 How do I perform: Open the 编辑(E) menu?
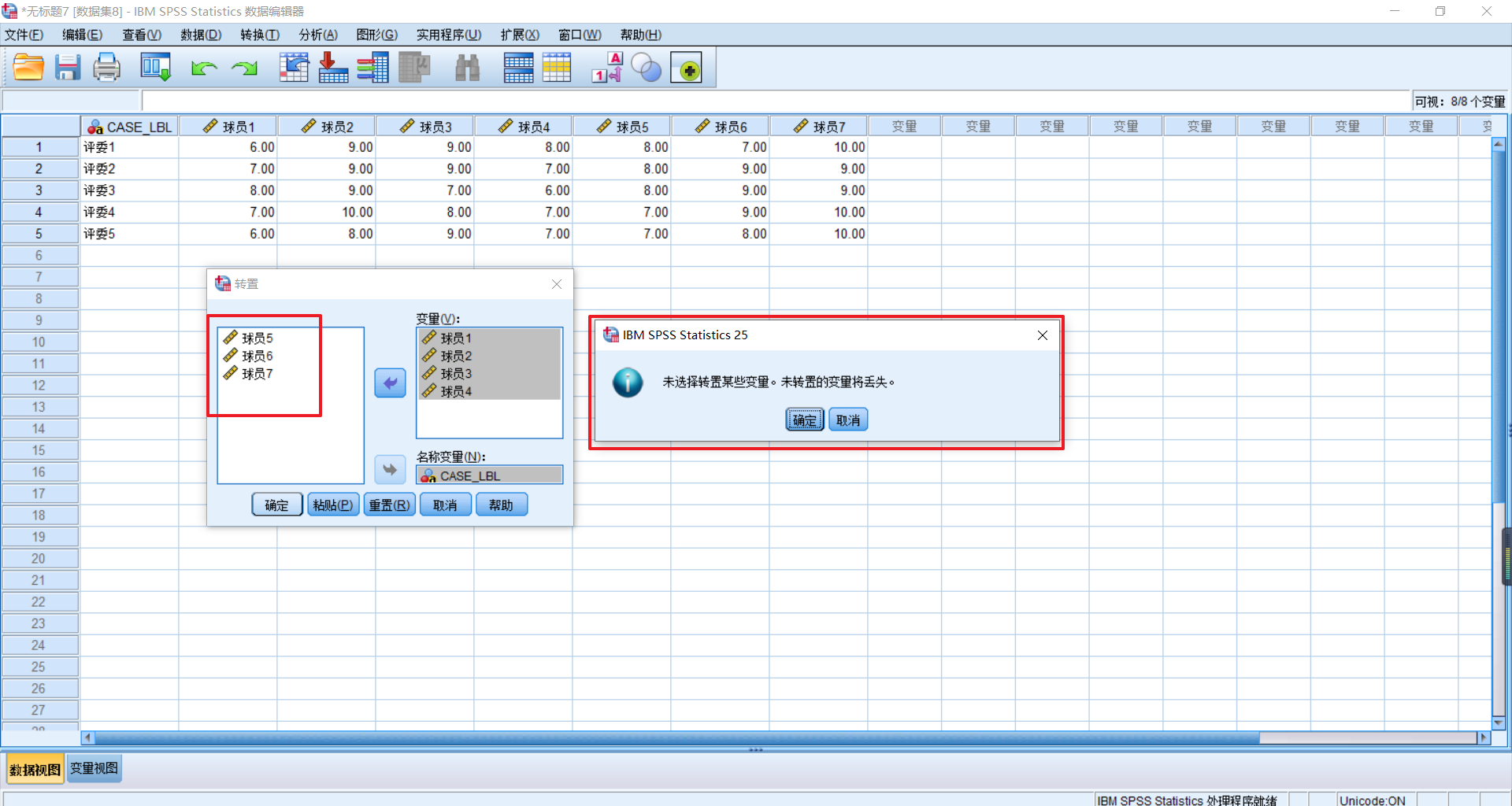tap(82, 35)
